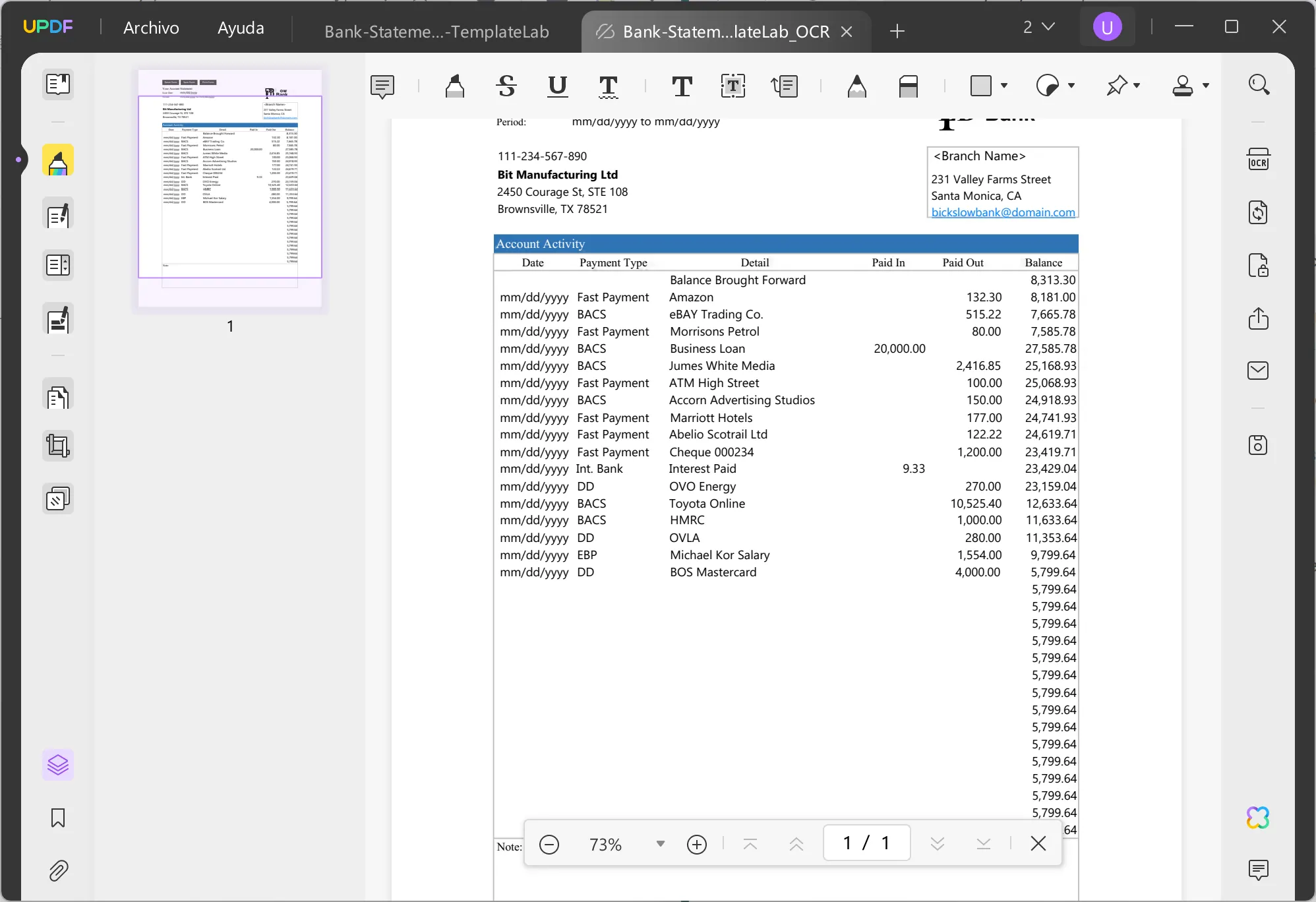1316x902 pixels.
Task: Go to the last page
Action: (984, 844)
